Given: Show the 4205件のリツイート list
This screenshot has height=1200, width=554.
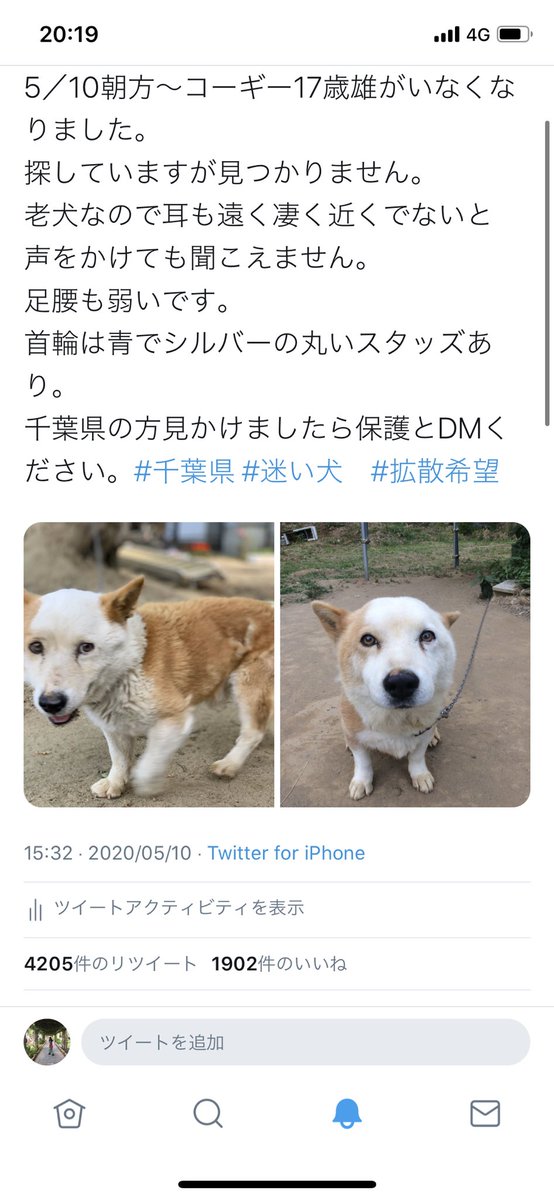Looking at the screenshot, I should pos(111,964).
